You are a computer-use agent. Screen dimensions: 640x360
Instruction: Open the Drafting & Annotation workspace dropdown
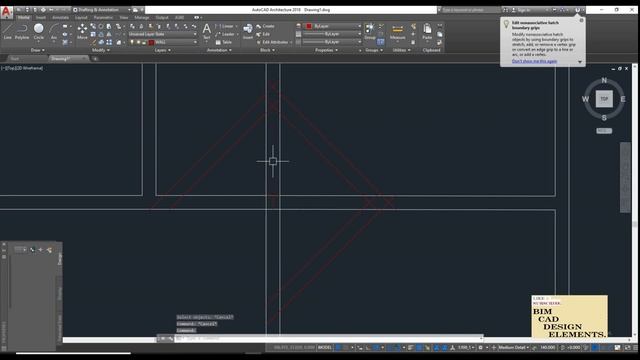point(102,10)
